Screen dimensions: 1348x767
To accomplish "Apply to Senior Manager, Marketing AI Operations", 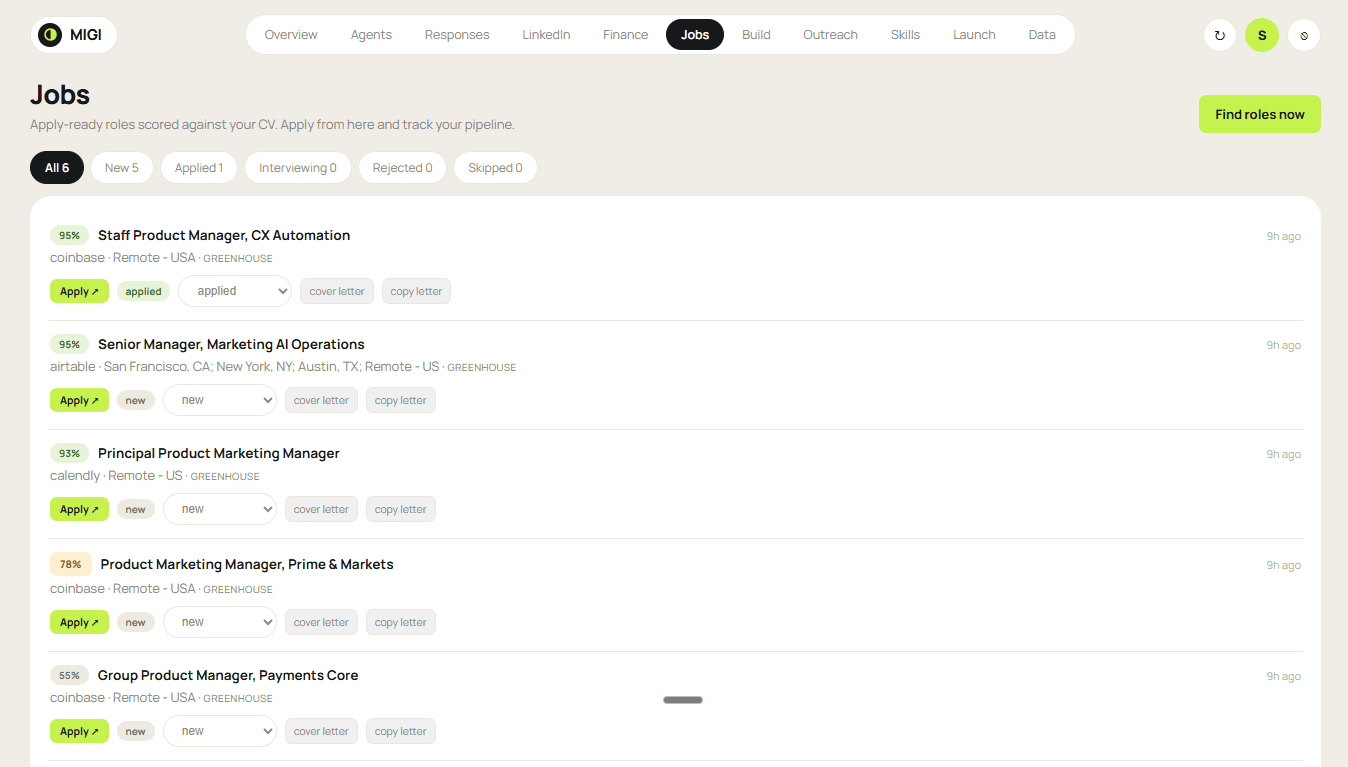I will coord(79,400).
